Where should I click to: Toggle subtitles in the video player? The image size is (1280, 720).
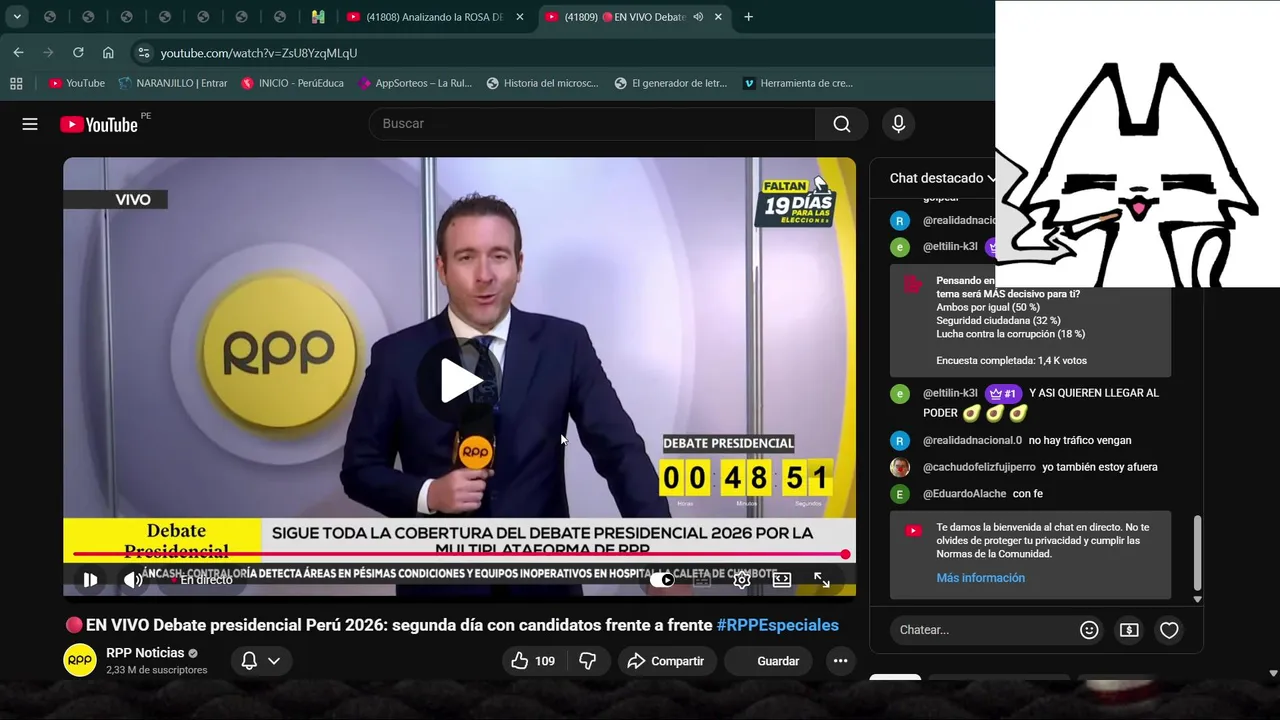pos(702,579)
